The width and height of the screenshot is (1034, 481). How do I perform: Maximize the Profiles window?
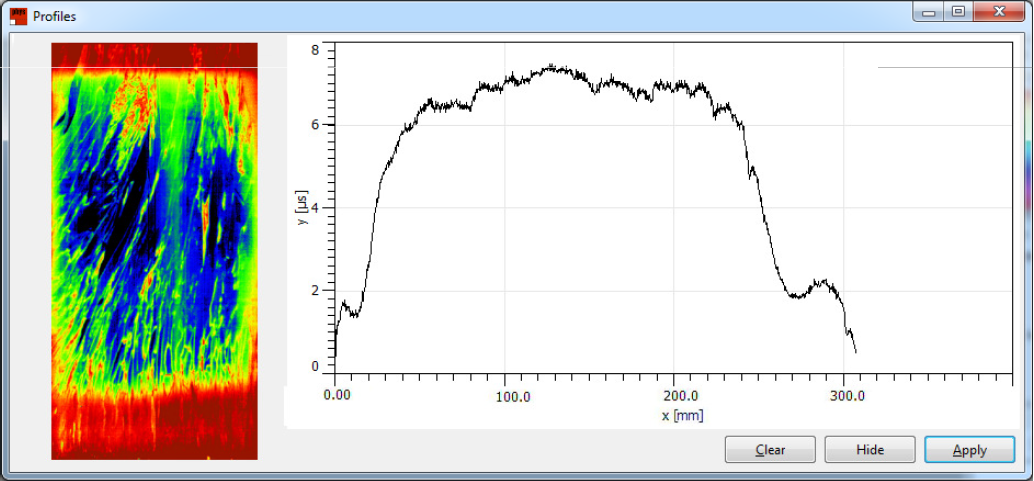958,12
